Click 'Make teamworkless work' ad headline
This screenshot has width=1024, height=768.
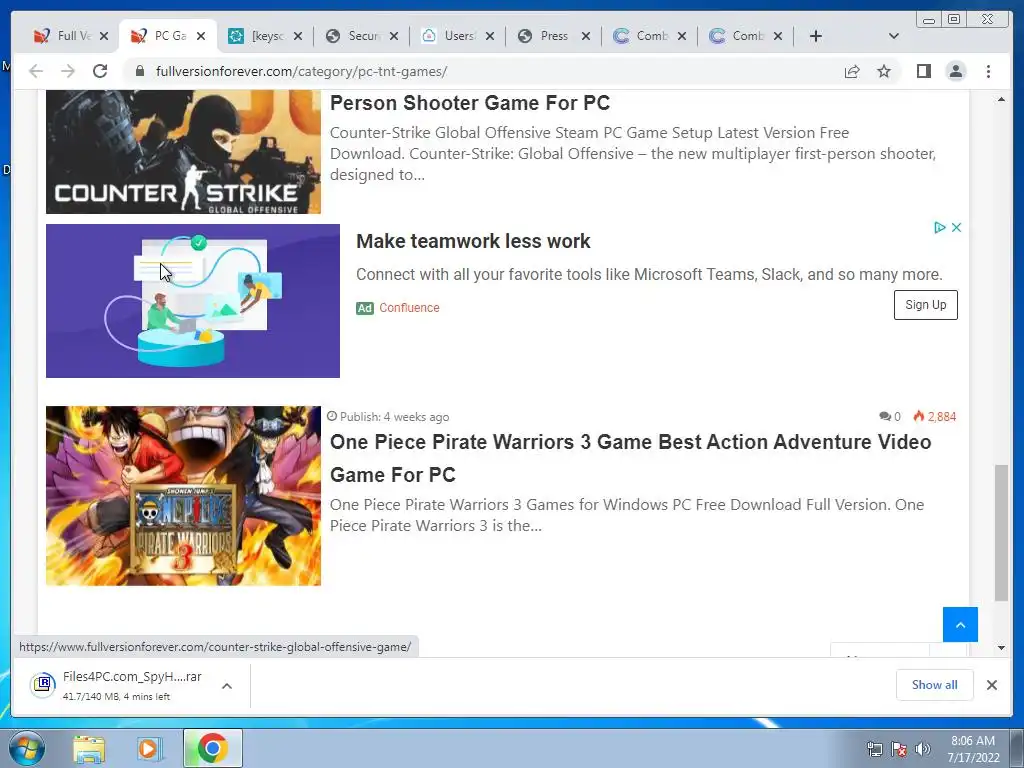pos(473,241)
